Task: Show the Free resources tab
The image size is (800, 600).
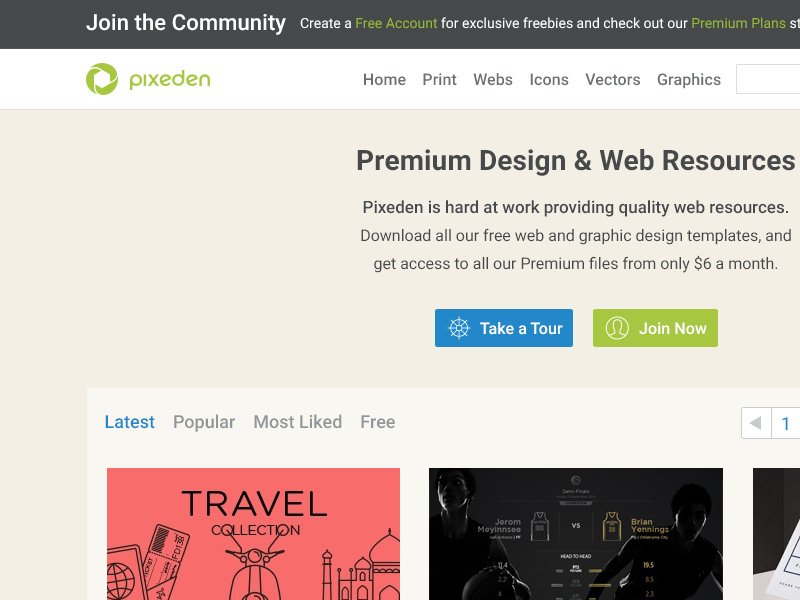Action: [378, 422]
